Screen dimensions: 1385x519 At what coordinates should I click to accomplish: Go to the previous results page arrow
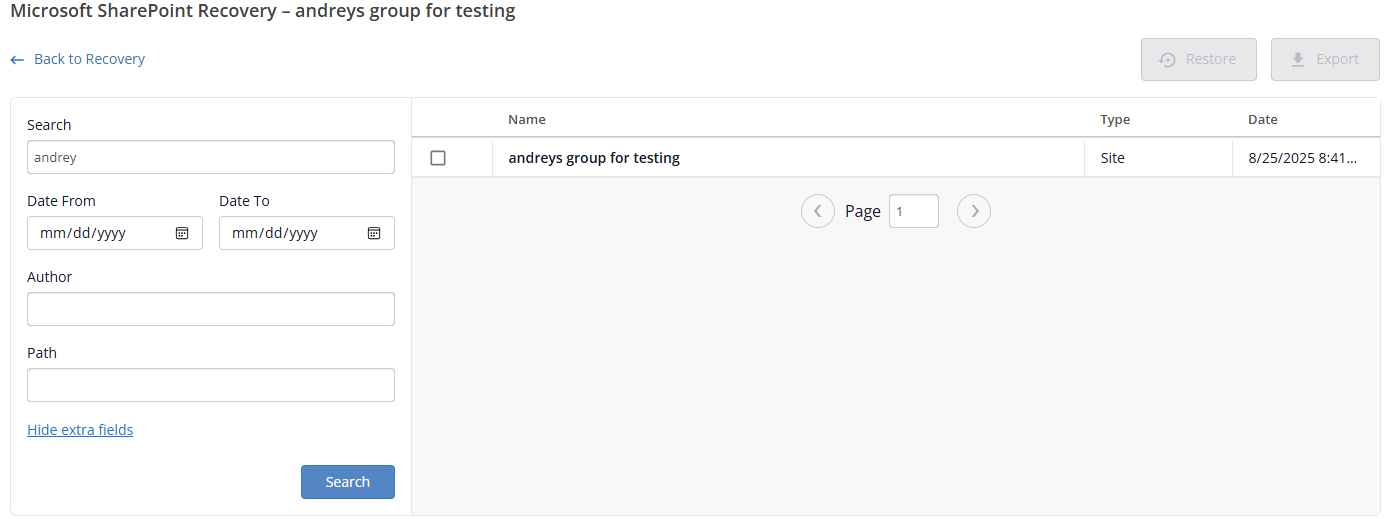817,211
